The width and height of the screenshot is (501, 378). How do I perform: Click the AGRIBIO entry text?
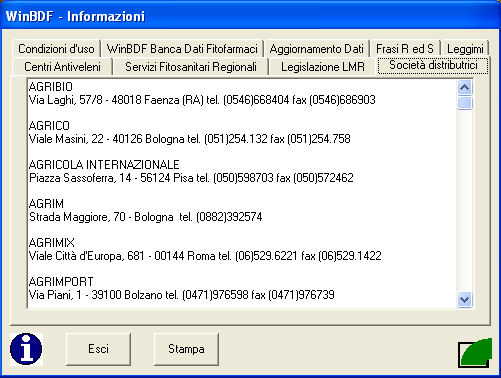click(x=51, y=87)
